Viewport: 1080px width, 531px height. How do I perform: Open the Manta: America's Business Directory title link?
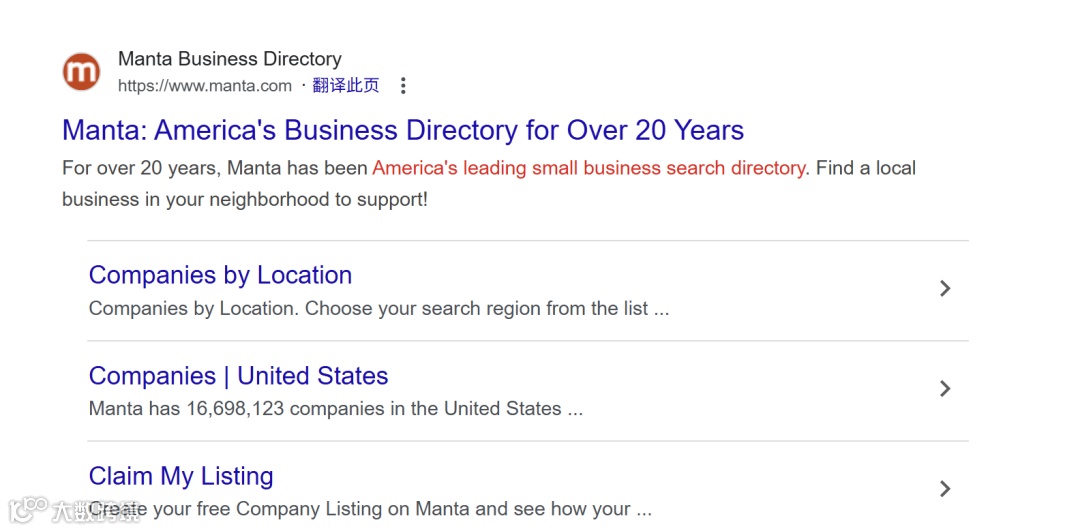pos(403,131)
